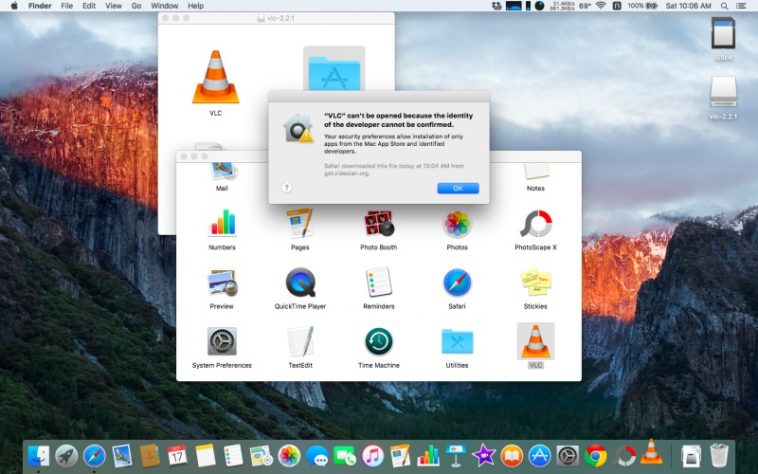Open the Window menu
Viewport: 758px width, 474px height.
(x=164, y=6)
